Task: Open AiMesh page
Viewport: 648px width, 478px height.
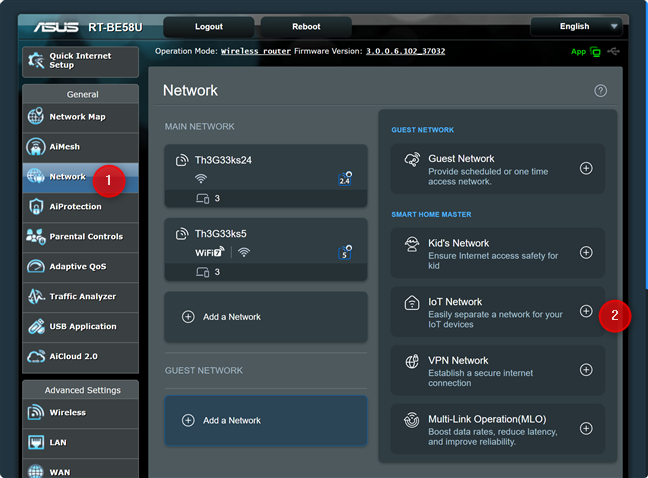Action: click(81, 147)
